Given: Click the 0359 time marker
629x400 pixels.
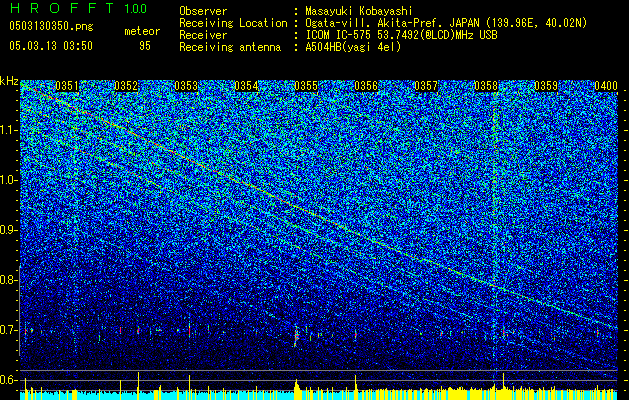Looking at the screenshot, I should pyautogui.click(x=546, y=86).
